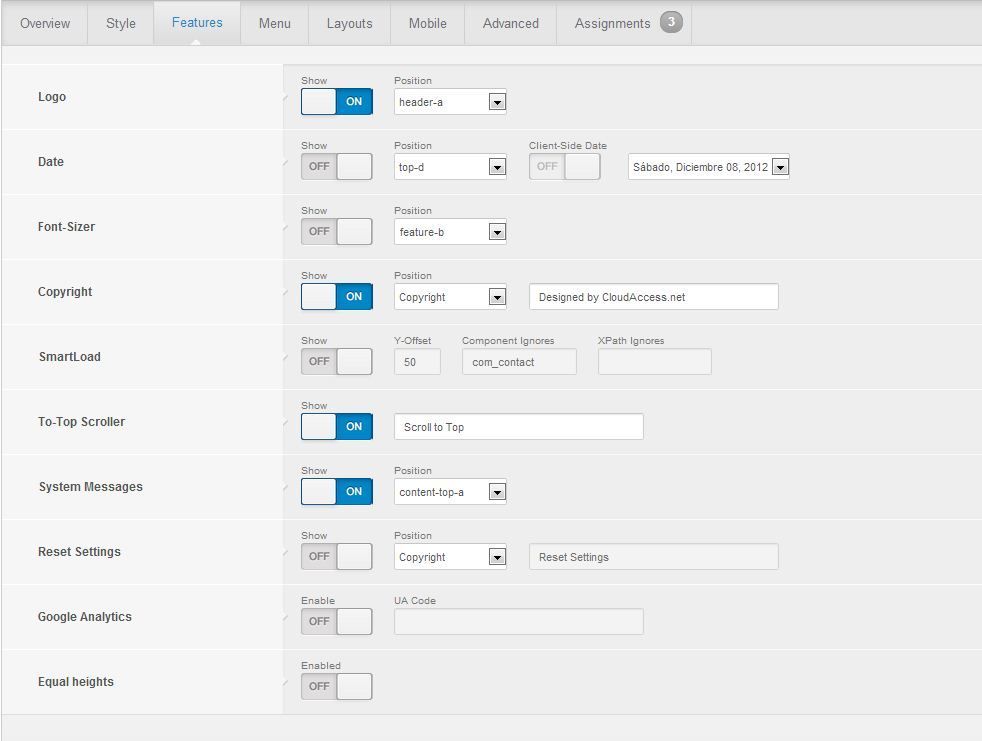982x741 pixels.
Task: Enable Google Analytics toggle
Action: (337, 621)
